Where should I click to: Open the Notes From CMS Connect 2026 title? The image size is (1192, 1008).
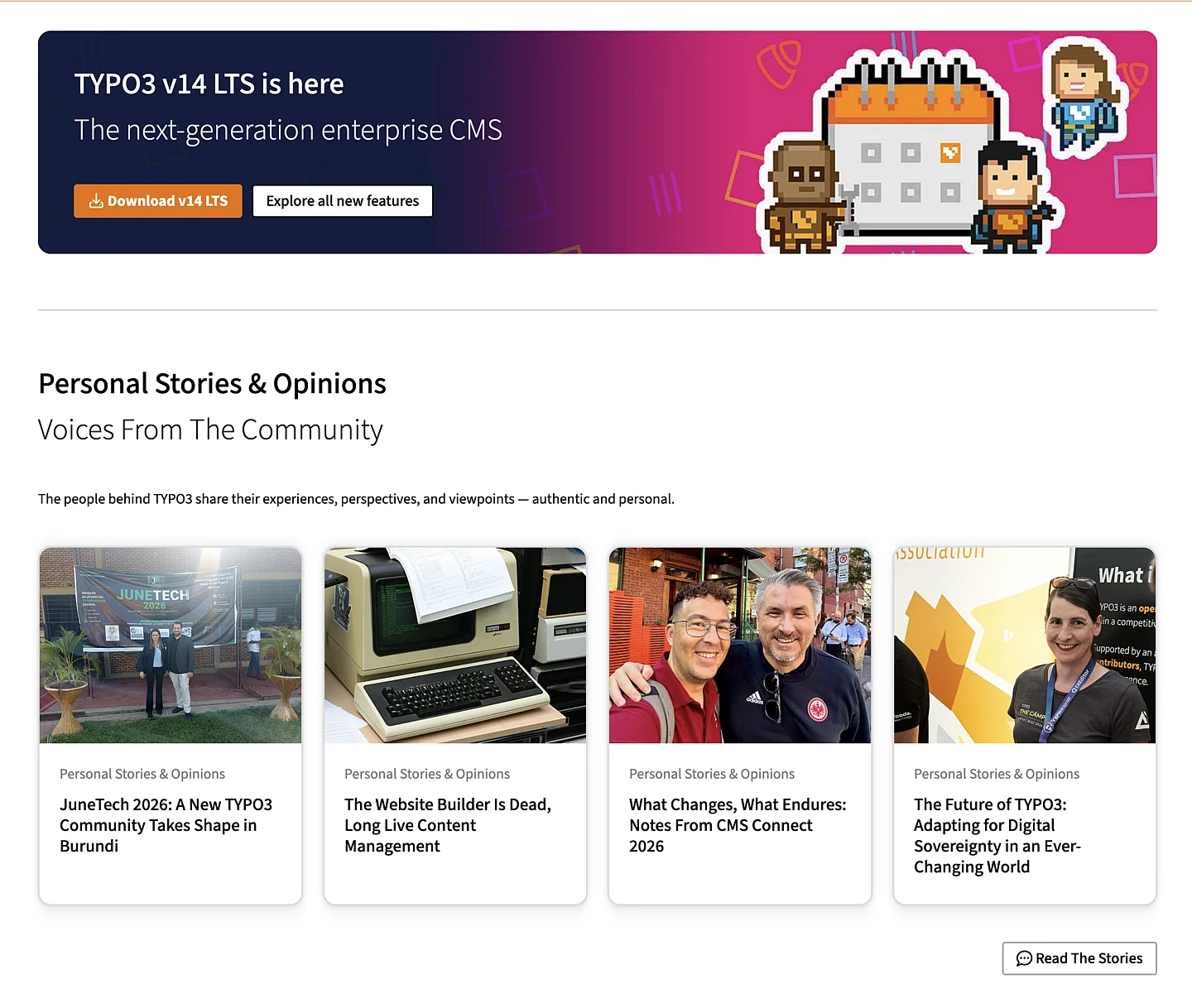click(738, 825)
